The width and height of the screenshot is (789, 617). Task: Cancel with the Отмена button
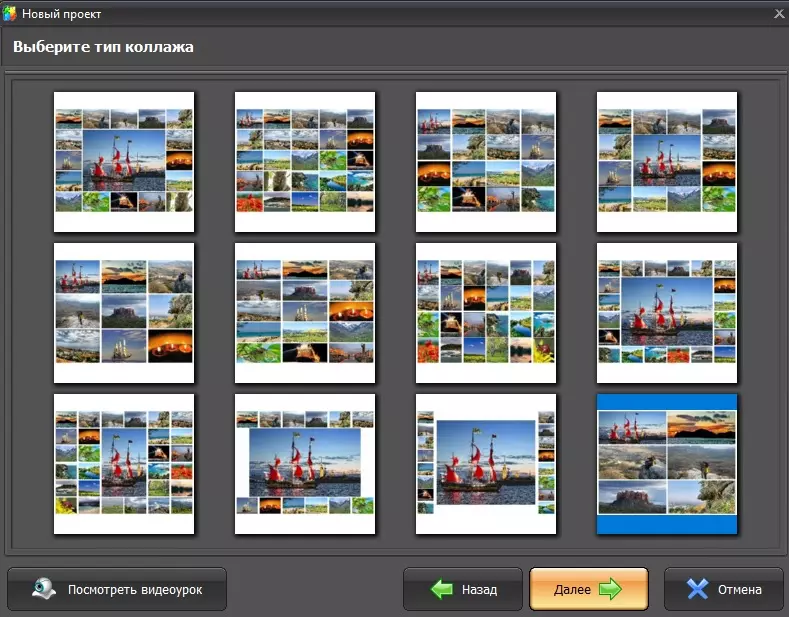724,589
